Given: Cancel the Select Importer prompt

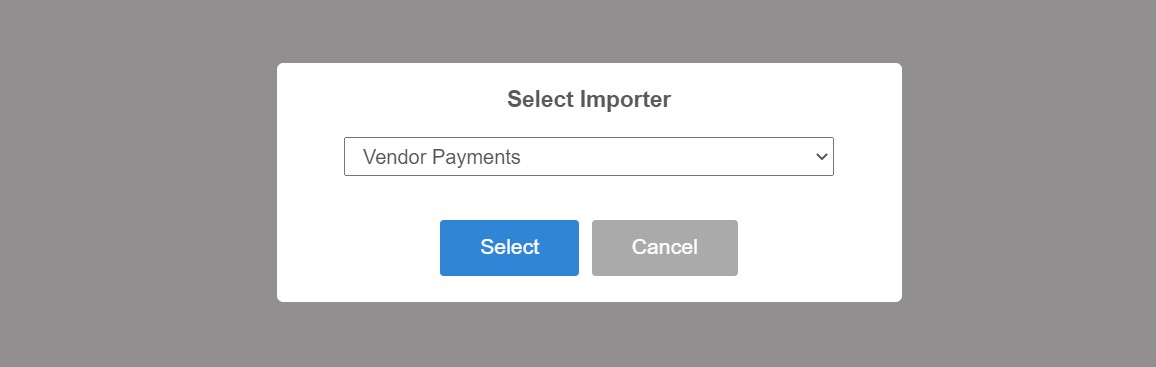Looking at the screenshot, I should 664,248.
